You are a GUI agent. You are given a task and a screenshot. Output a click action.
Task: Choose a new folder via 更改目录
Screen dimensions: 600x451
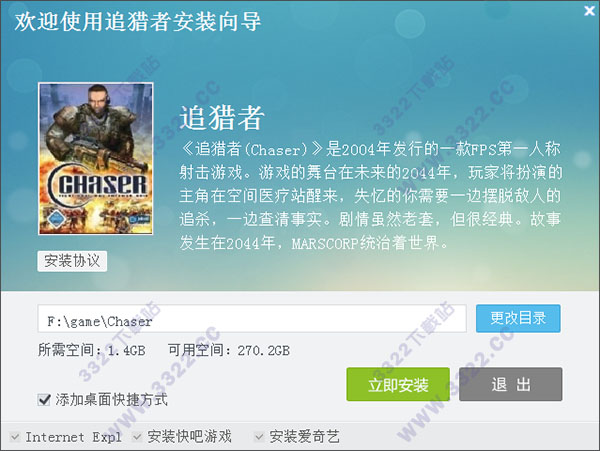tap(518, 318)
